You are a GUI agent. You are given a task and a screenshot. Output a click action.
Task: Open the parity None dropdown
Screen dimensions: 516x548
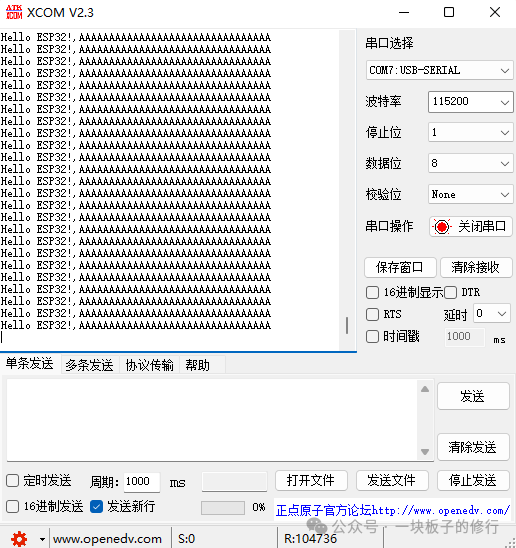pos(471,194)
